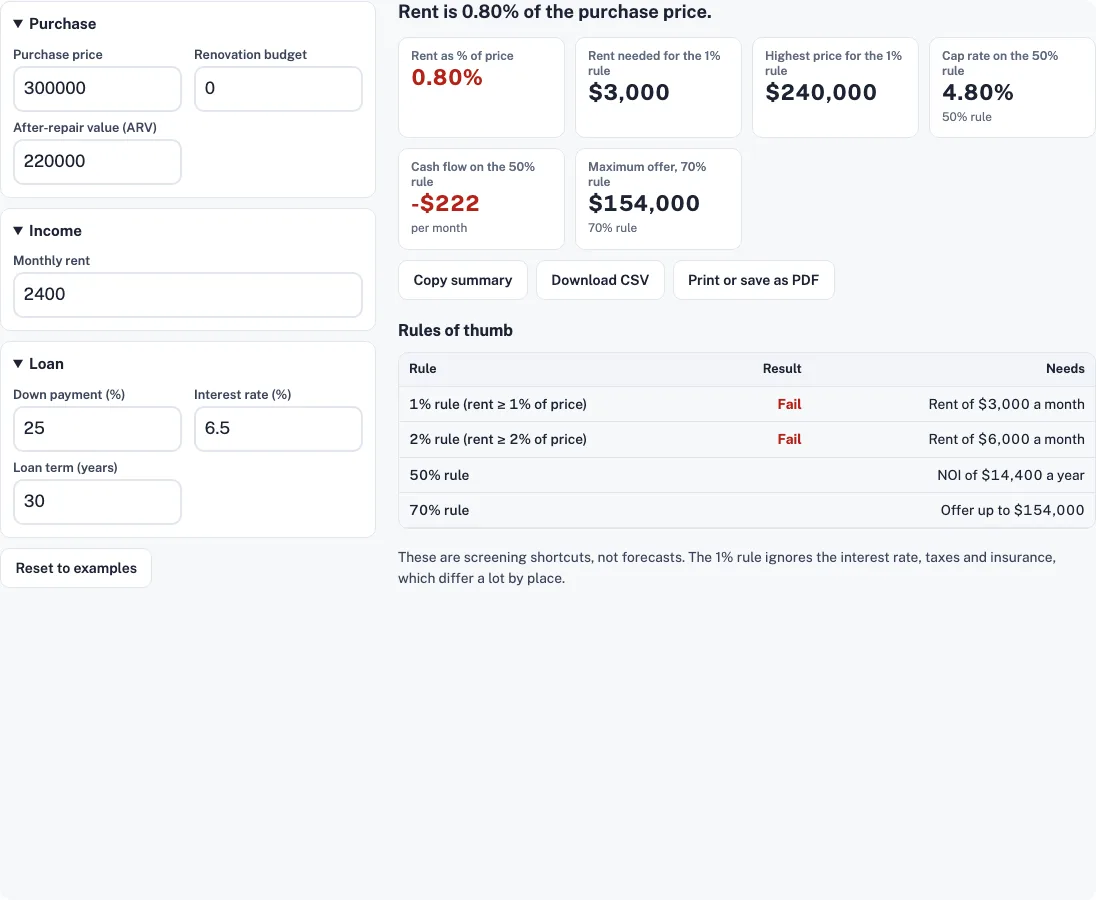1096x900 pixels.
Task: Set the Down payment (%) field
Action: tap(97, 428)
